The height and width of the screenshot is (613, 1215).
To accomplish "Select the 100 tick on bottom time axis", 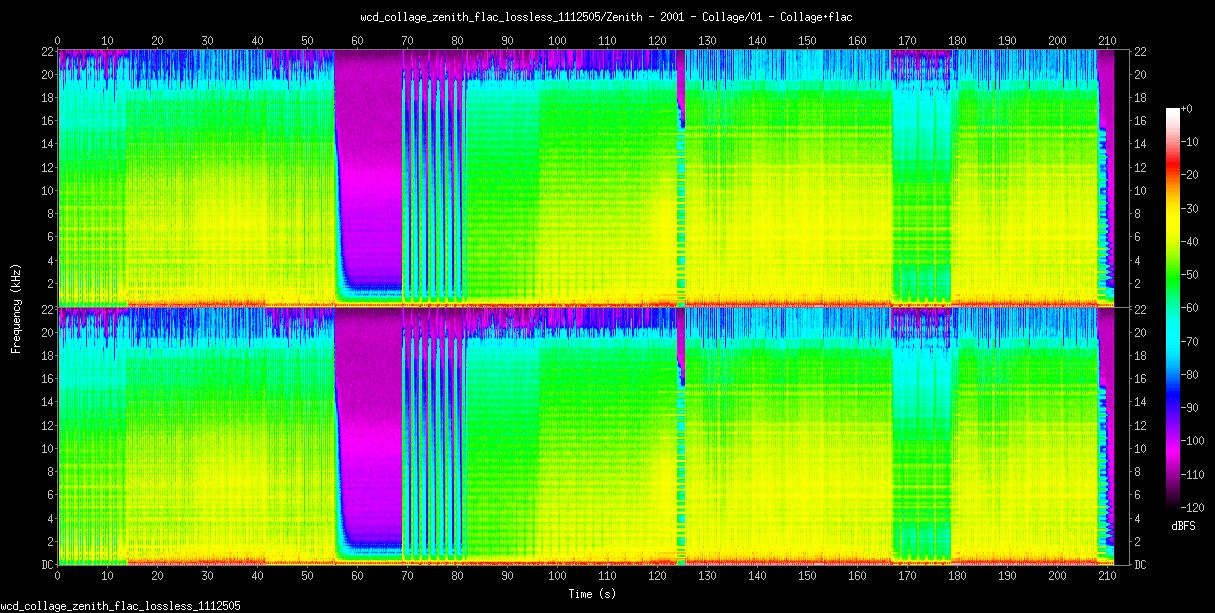I will click(557, 577).
